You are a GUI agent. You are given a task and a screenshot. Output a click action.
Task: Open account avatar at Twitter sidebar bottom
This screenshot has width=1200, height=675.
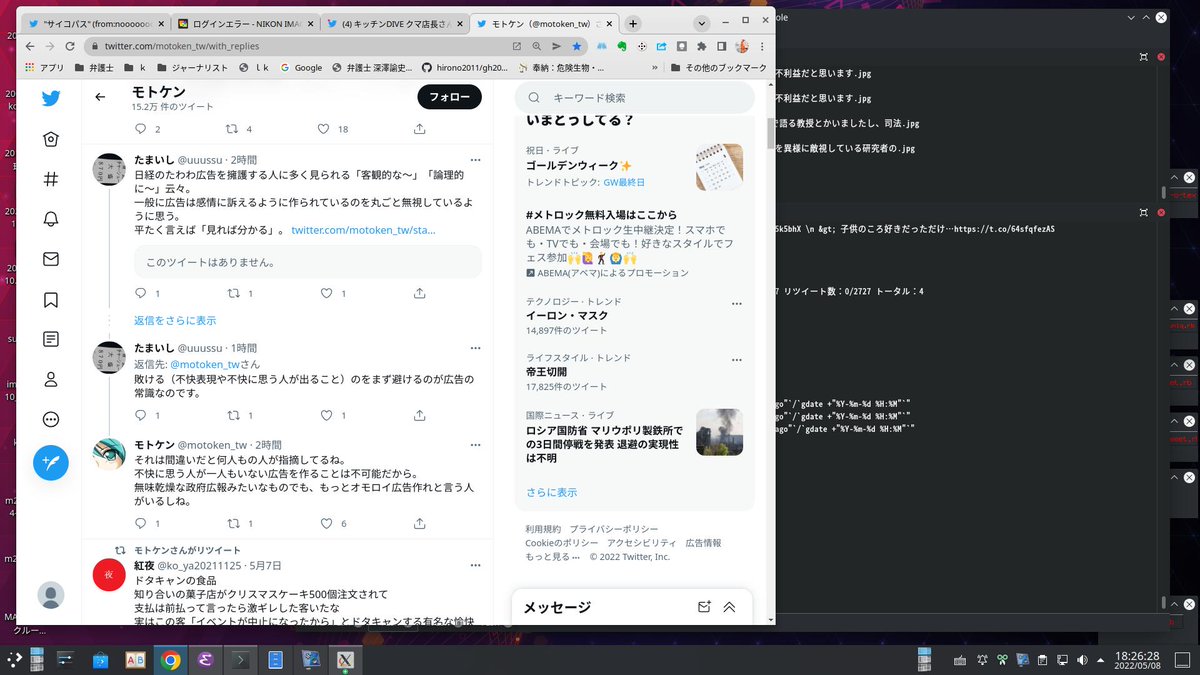[x=50, y=595]
